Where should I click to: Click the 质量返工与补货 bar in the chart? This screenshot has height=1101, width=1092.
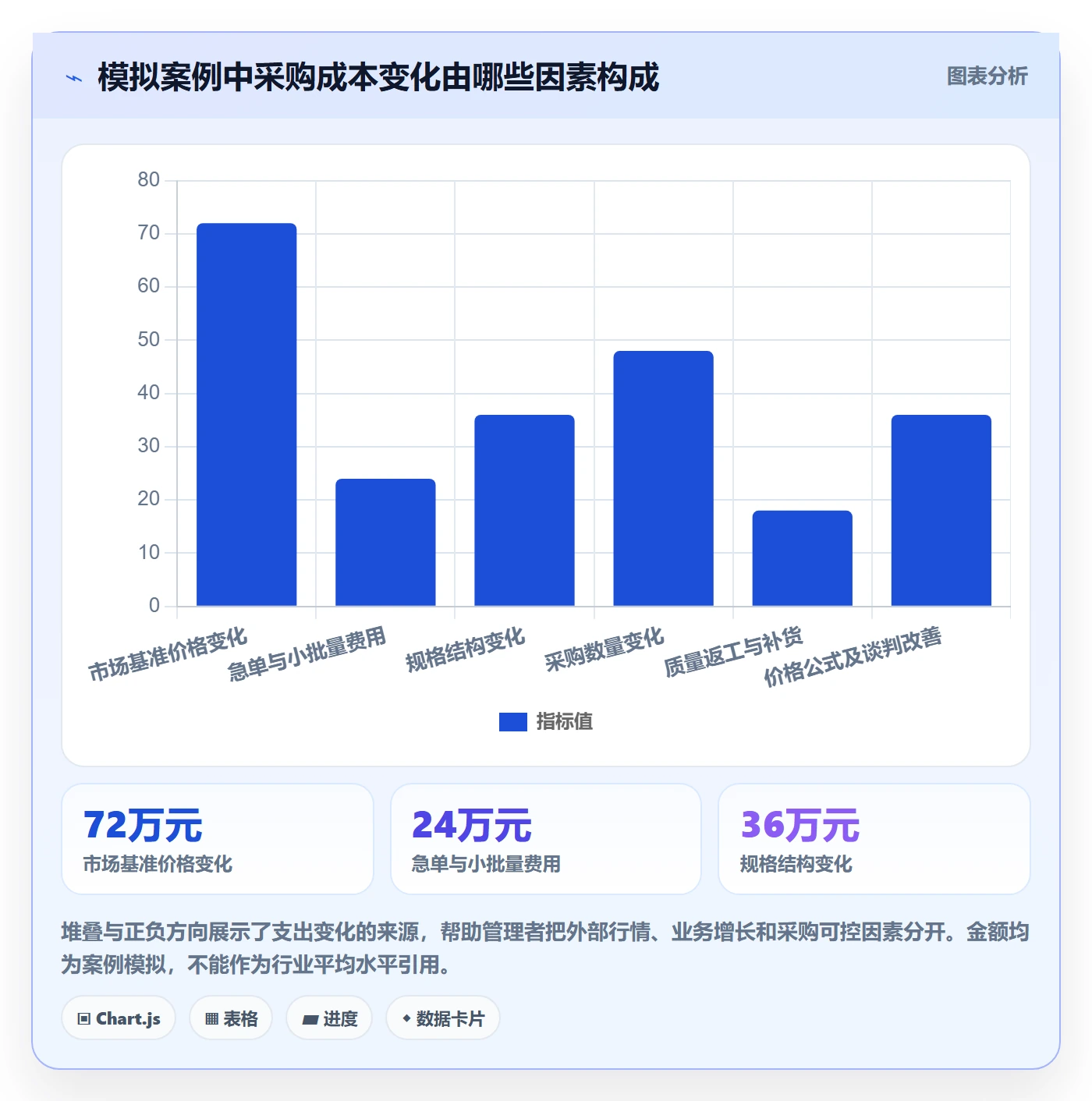coord(802,558)
